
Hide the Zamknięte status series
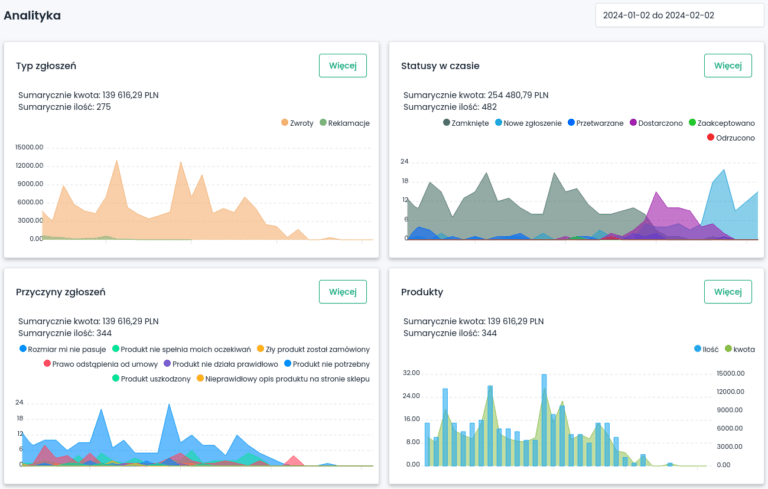[468, 122]
